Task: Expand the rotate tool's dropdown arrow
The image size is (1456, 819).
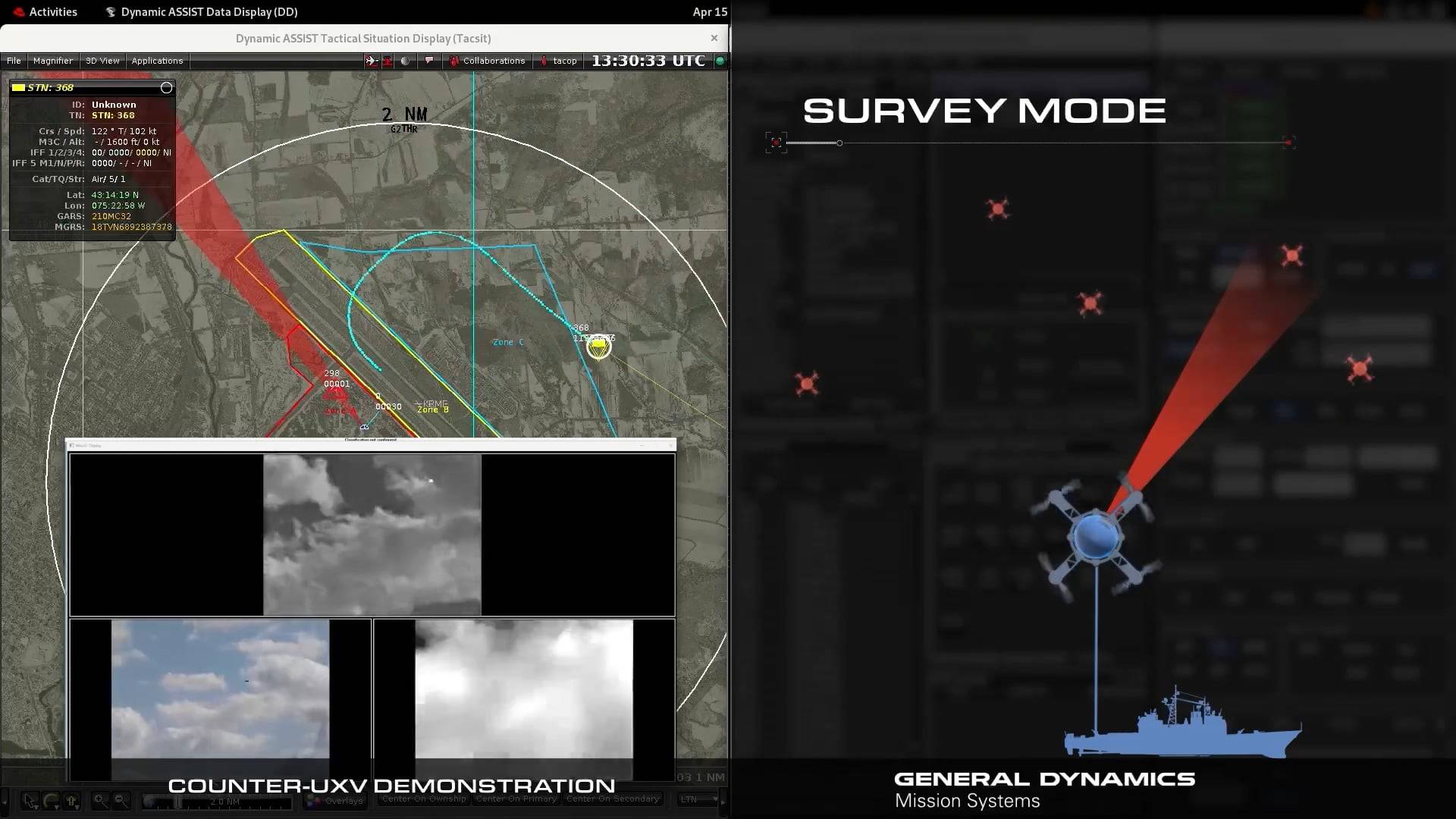Action: point(57,808)
